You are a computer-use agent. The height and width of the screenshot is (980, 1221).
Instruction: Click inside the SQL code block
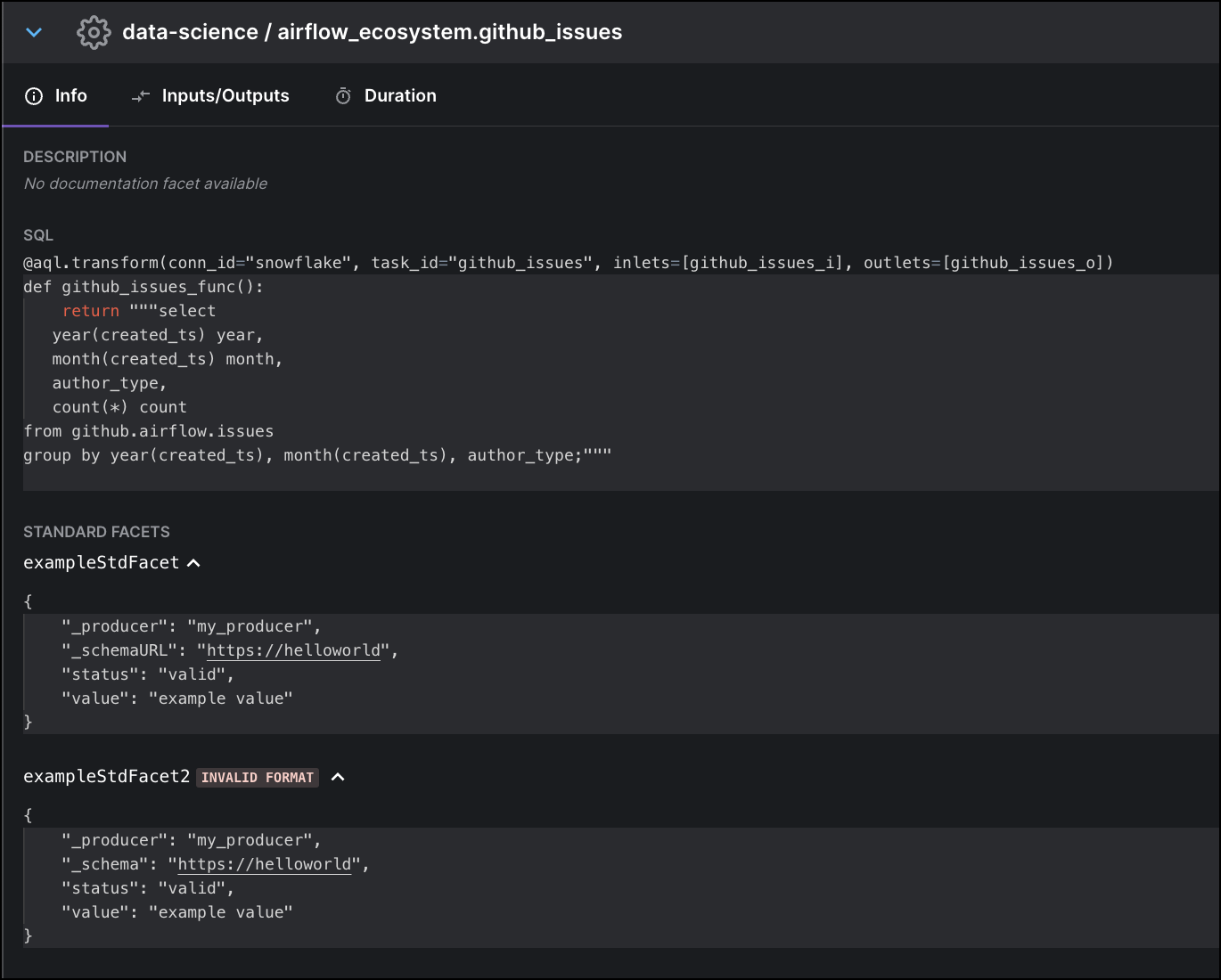click(x=356, y=383)
